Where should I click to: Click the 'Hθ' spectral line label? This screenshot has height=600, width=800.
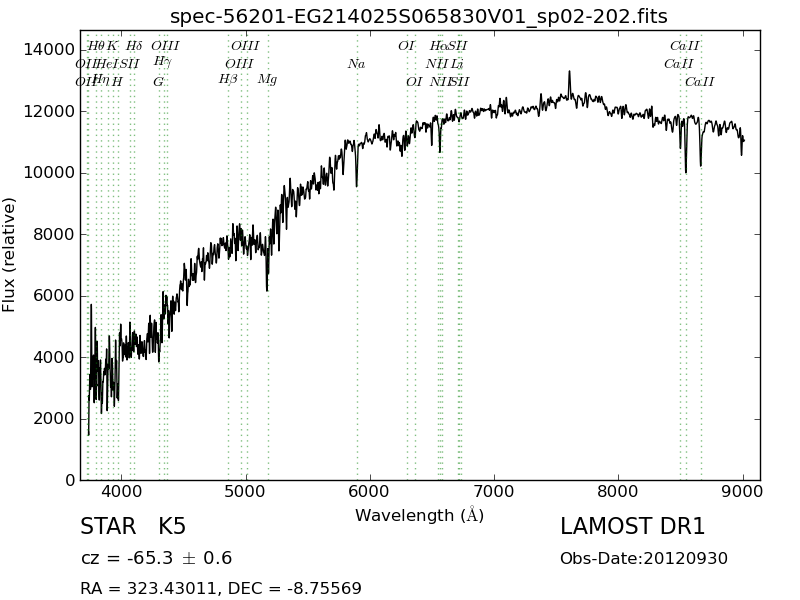click(x=95, y=46)
